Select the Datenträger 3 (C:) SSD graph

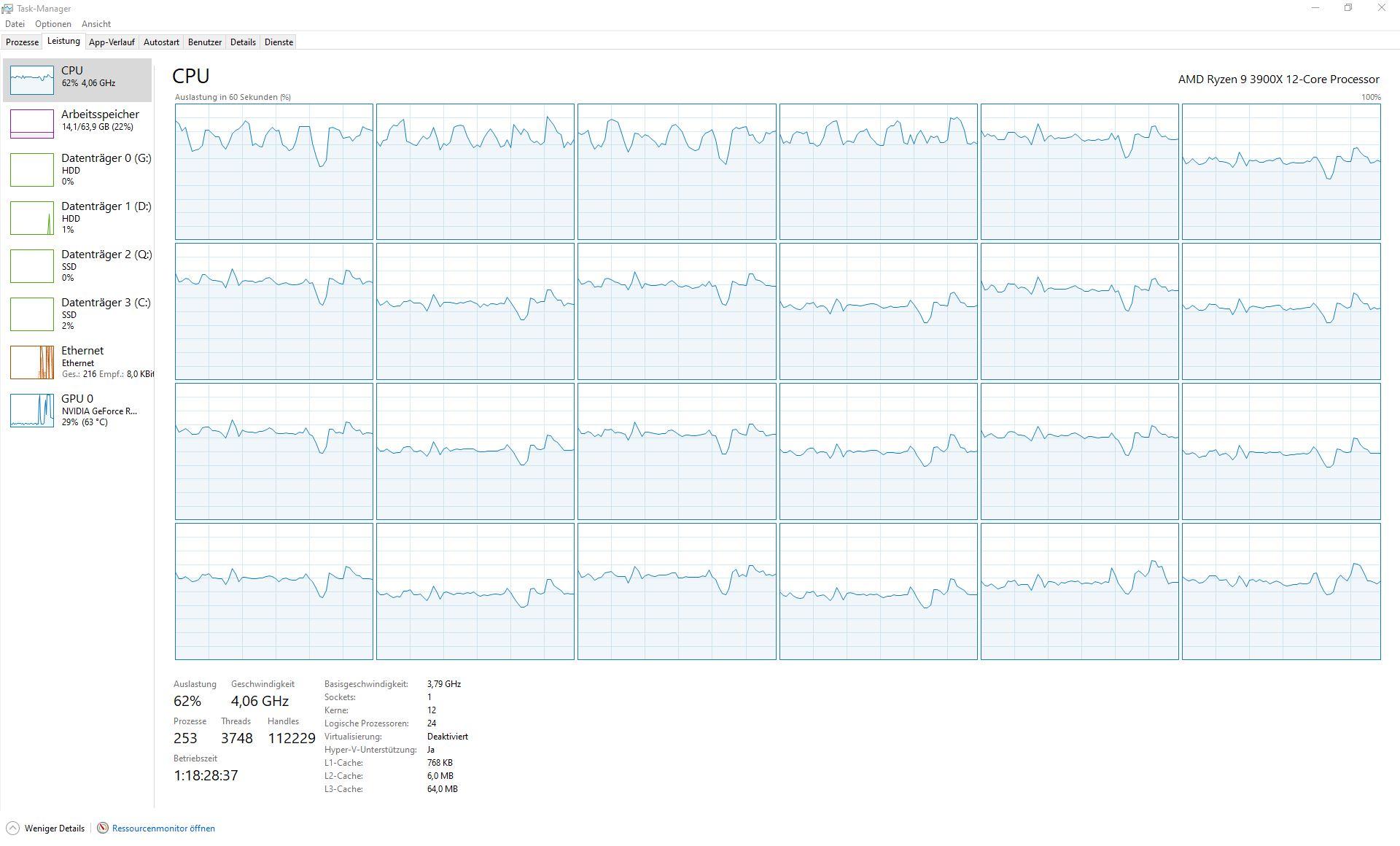pos(32,314)
